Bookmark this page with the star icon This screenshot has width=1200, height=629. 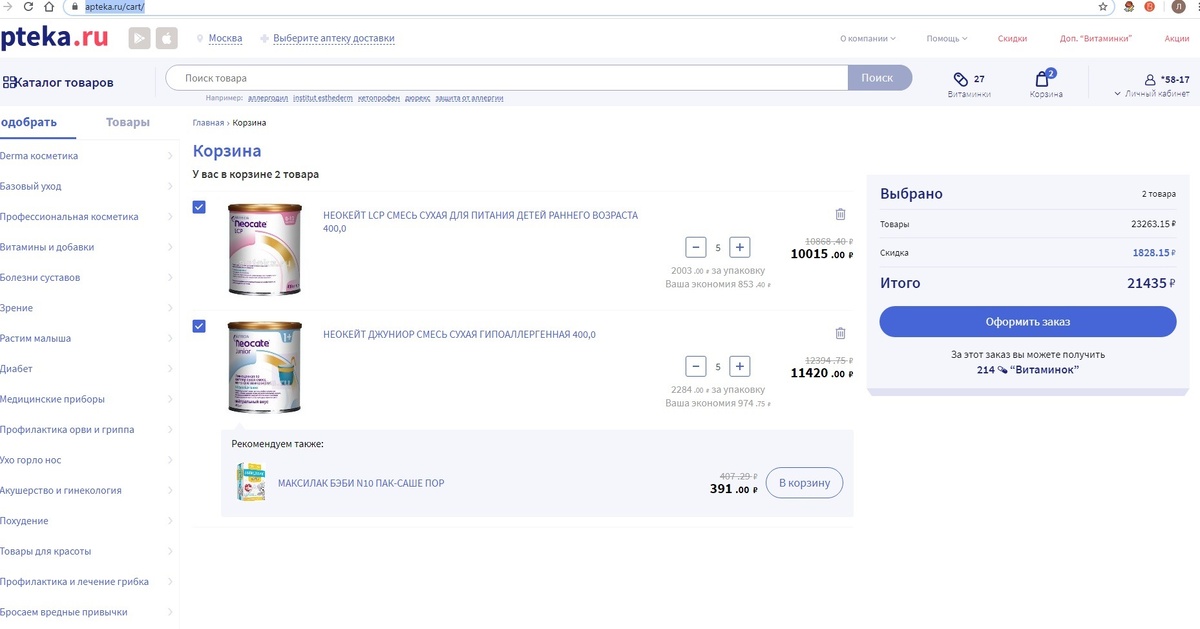click(x=1103, y=6)
